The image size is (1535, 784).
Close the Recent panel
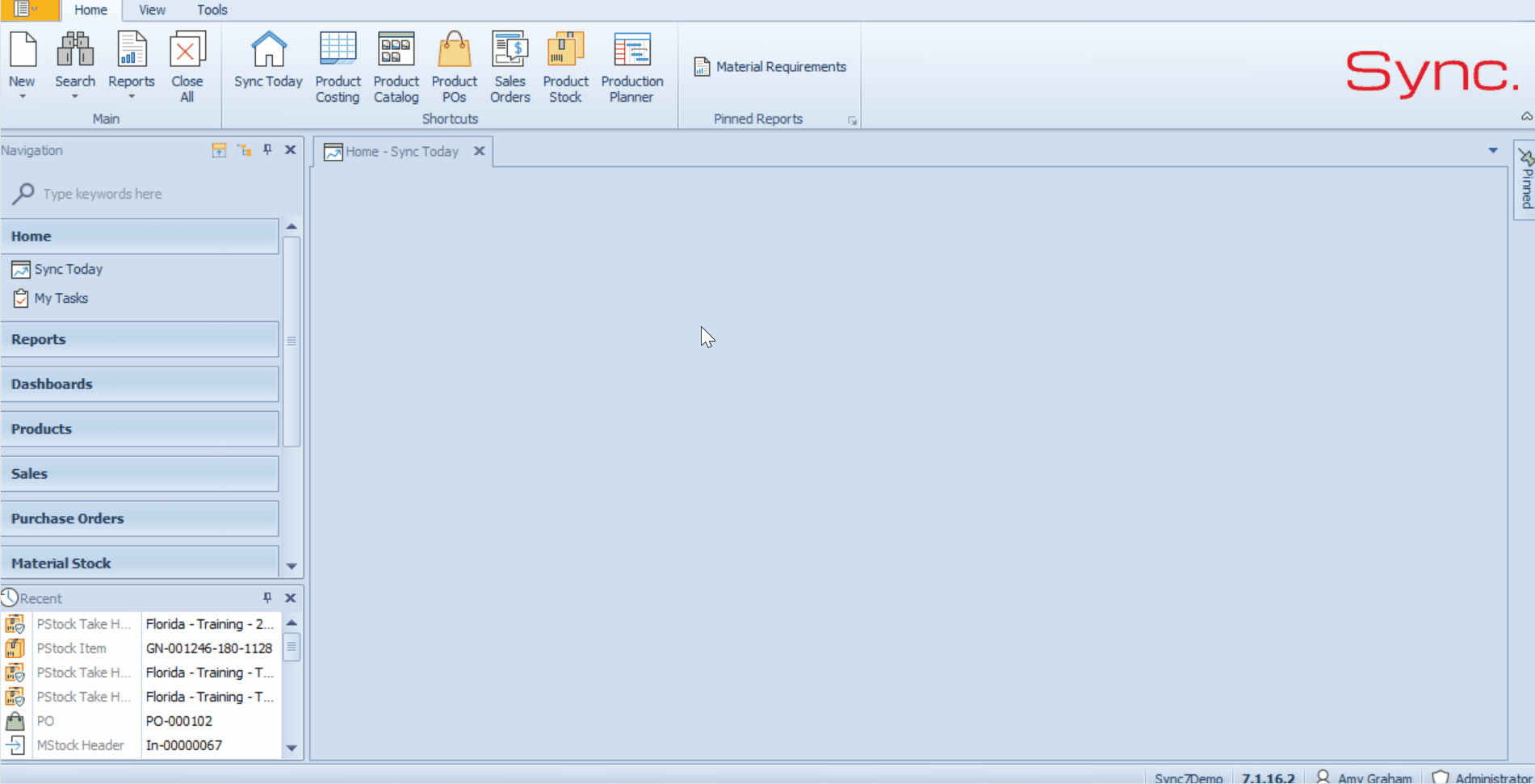[291, 598]
